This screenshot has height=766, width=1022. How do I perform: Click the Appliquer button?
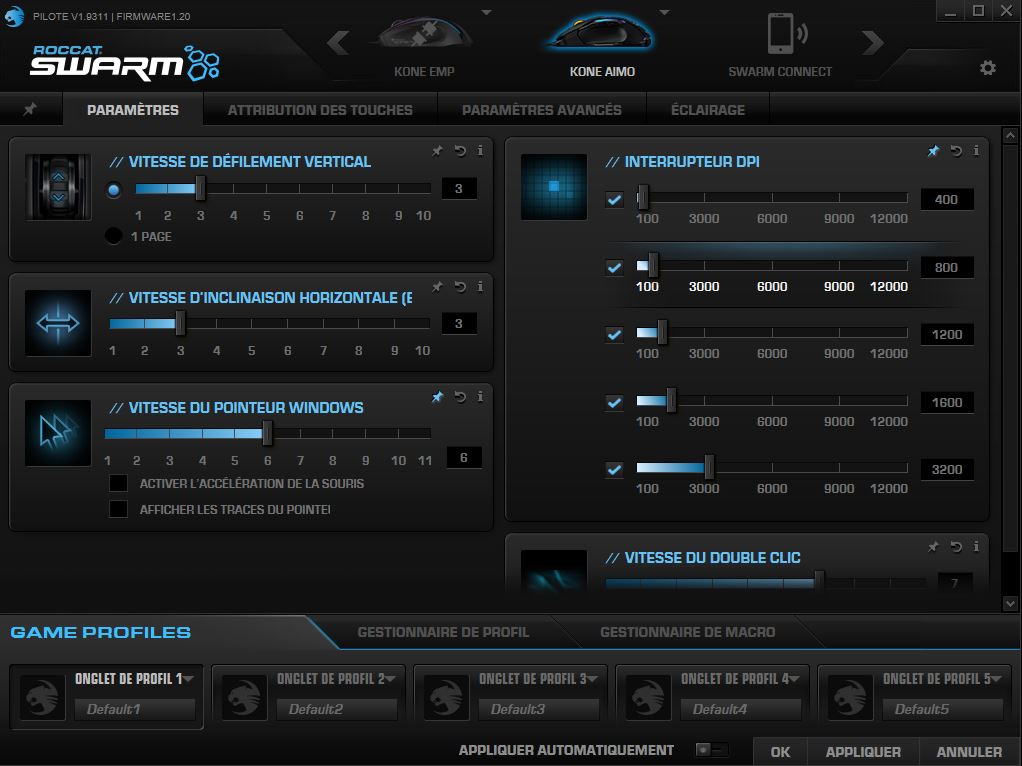pyautogui.click(x=864, y=752)
